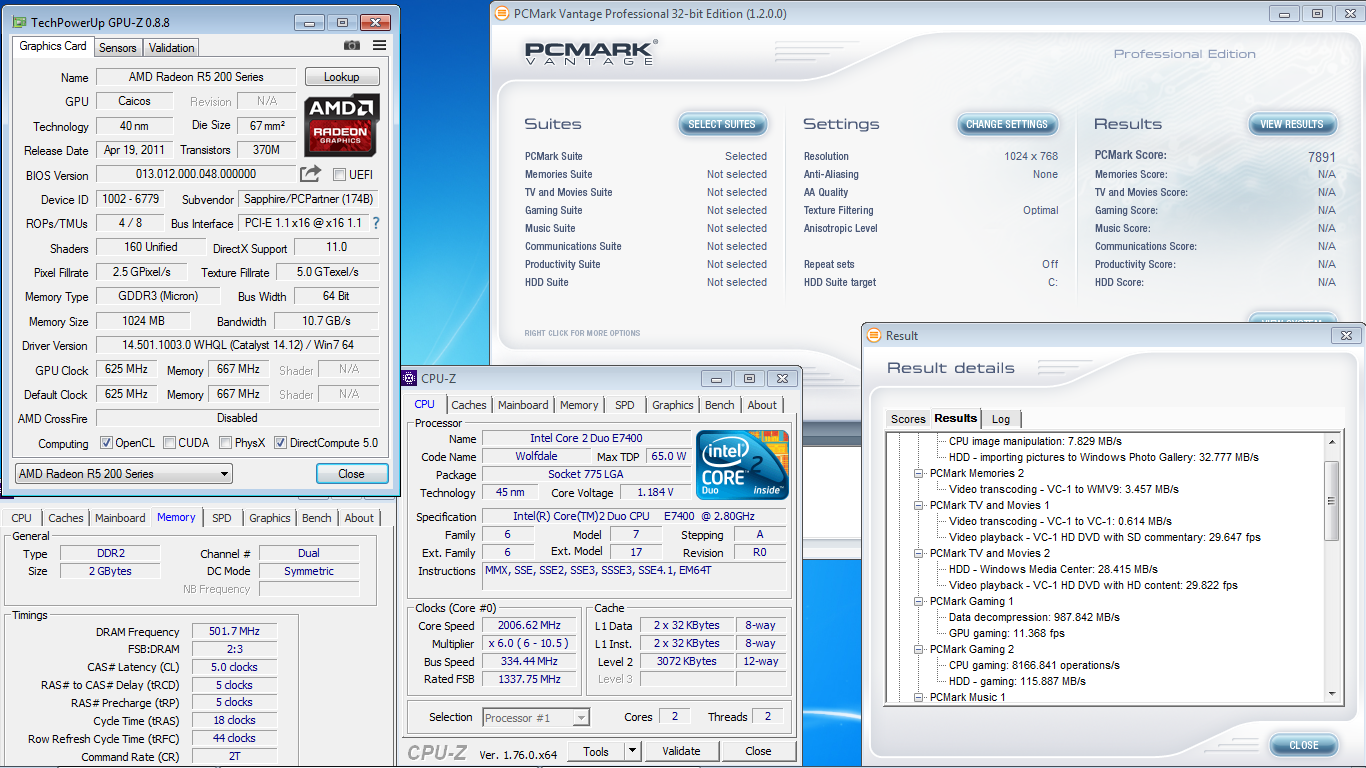The height and width of the screenshot is (768, 1366).
Task: Click the Driver Version field in GPU-Z
Action: [x=237, y=345]
